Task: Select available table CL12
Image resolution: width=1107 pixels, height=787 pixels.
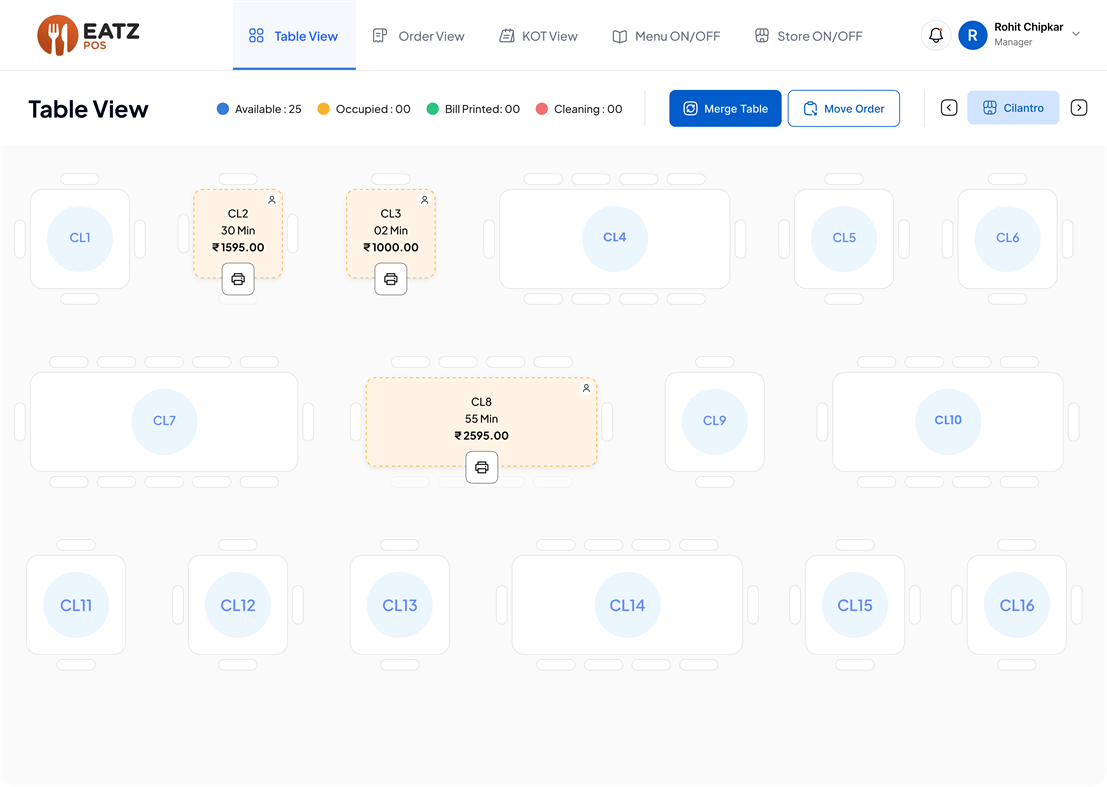Action: [238, 605]
